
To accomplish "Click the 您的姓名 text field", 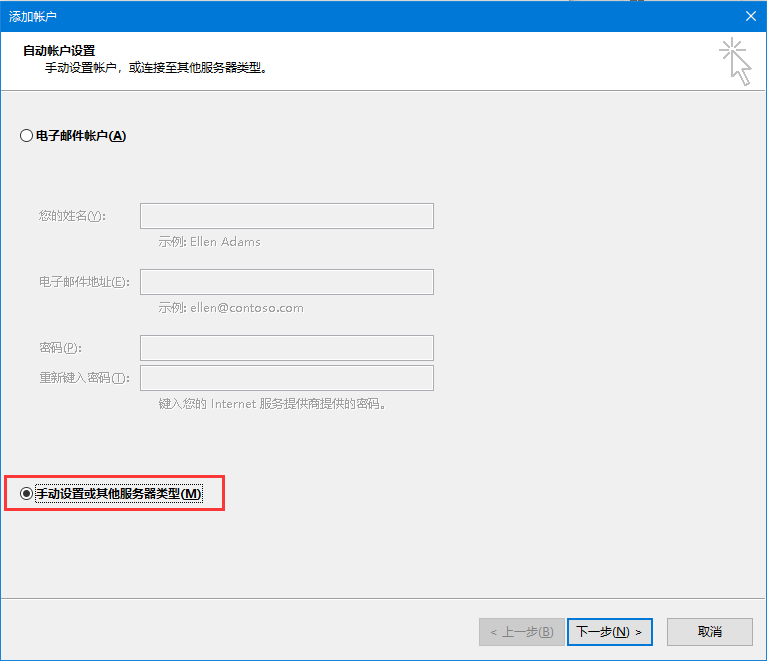I will click(286, 217).
